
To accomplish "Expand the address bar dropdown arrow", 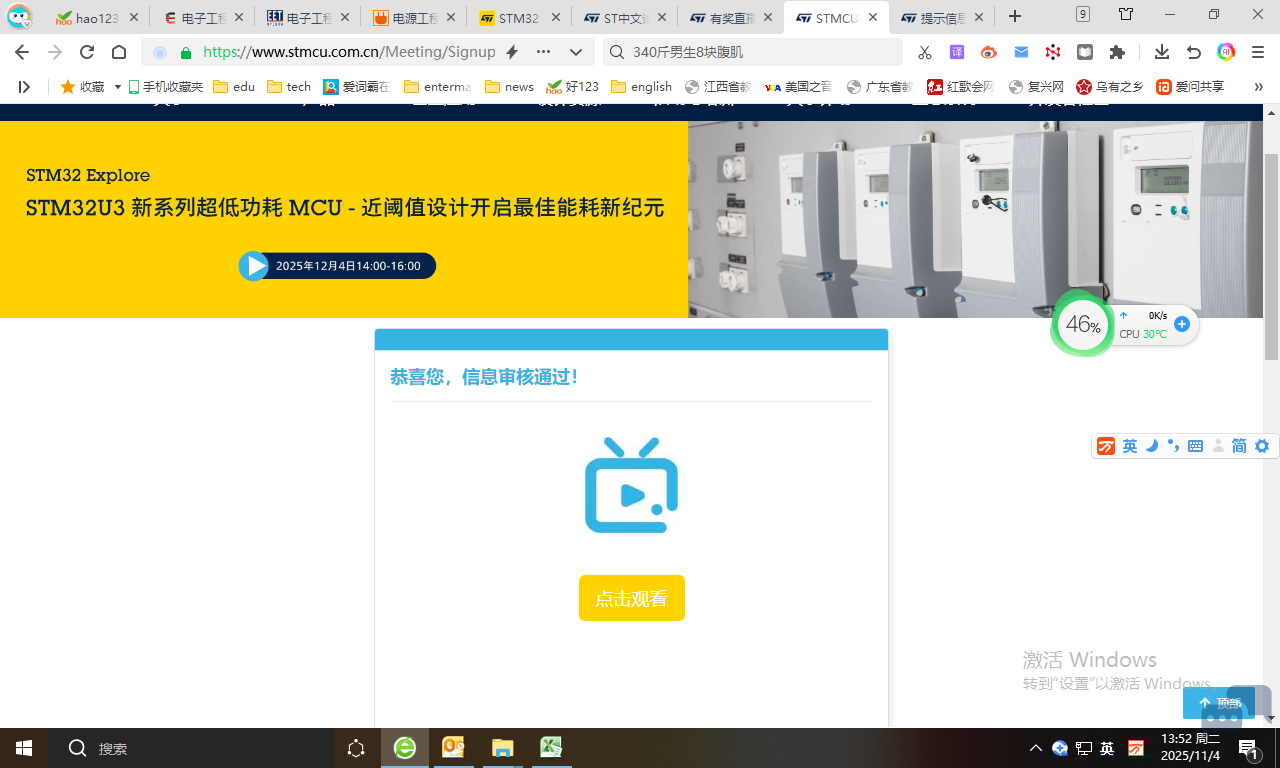I will pyautogui.click(x=576, y=52).
